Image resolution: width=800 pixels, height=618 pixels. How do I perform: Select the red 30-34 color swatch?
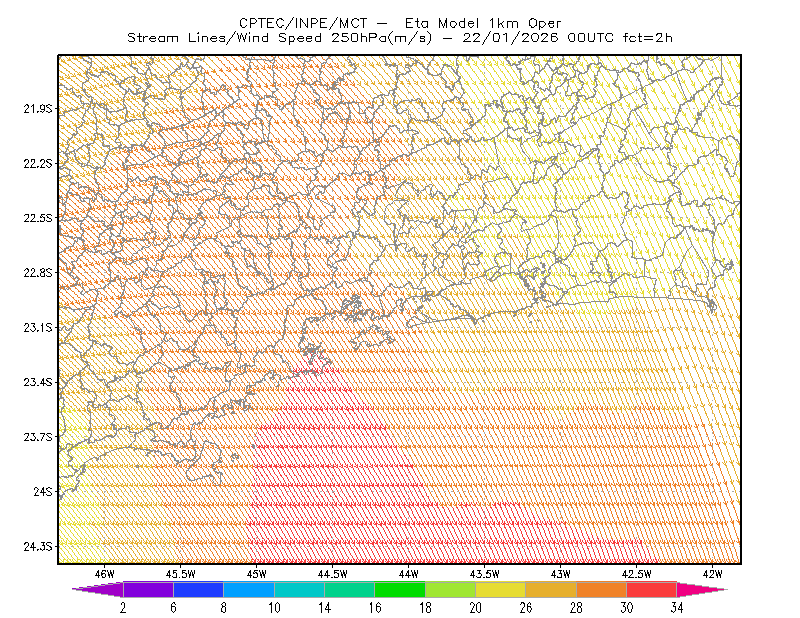652,589
